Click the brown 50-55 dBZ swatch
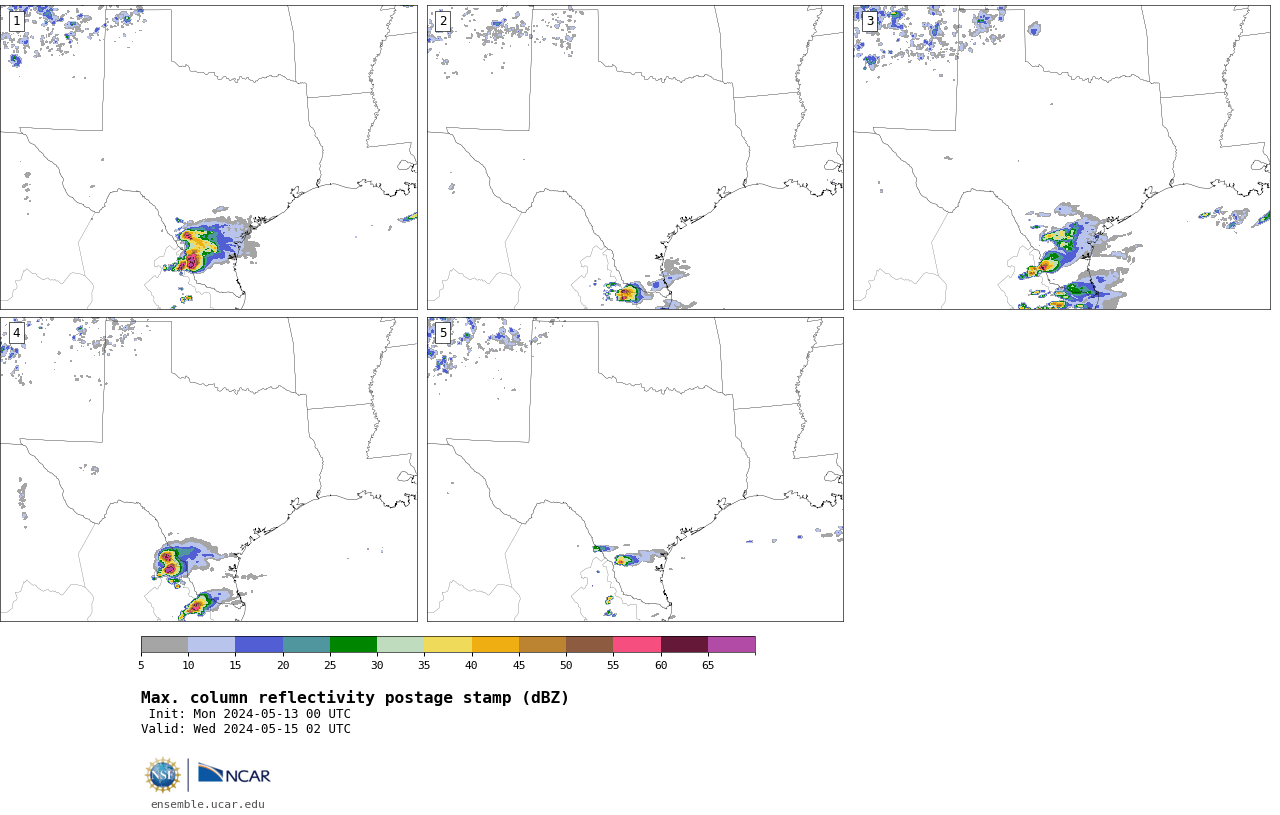This screenshot has height=815, width=1280. 589,644
